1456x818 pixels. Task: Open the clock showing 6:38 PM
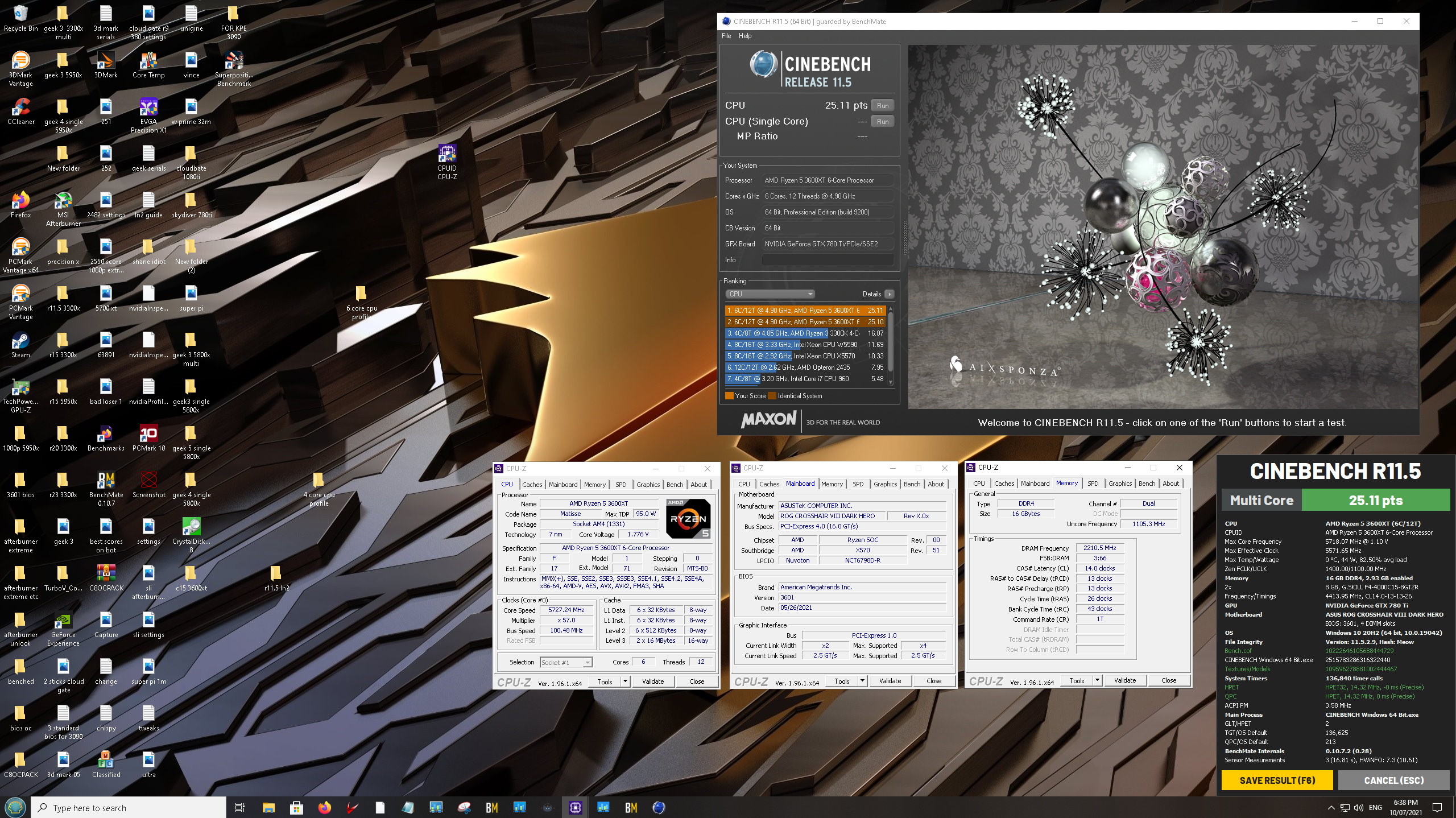1405,807
